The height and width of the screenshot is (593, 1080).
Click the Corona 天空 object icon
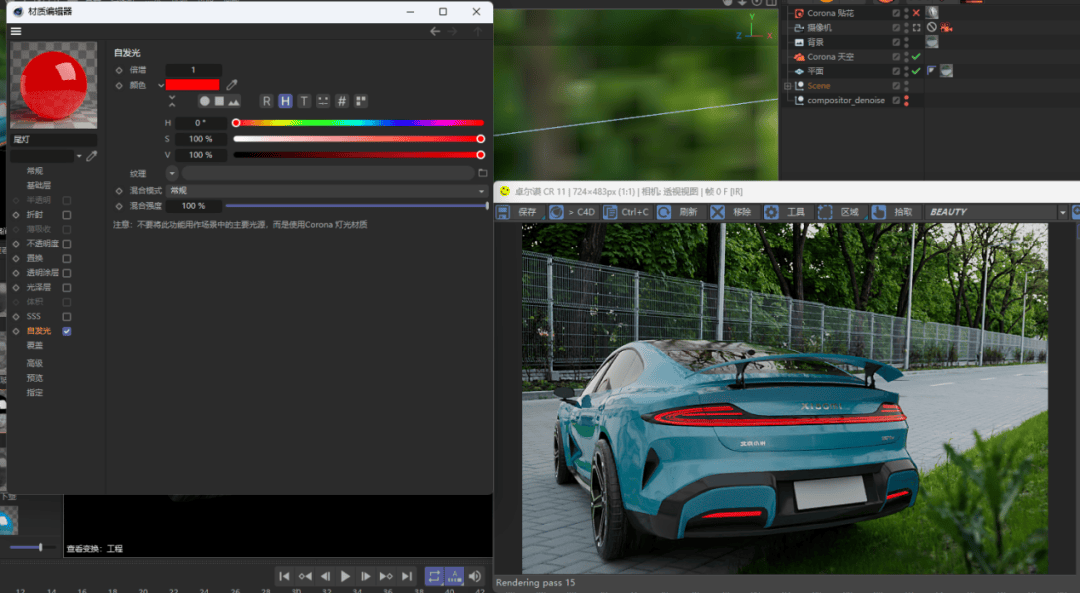click(799, 57)
